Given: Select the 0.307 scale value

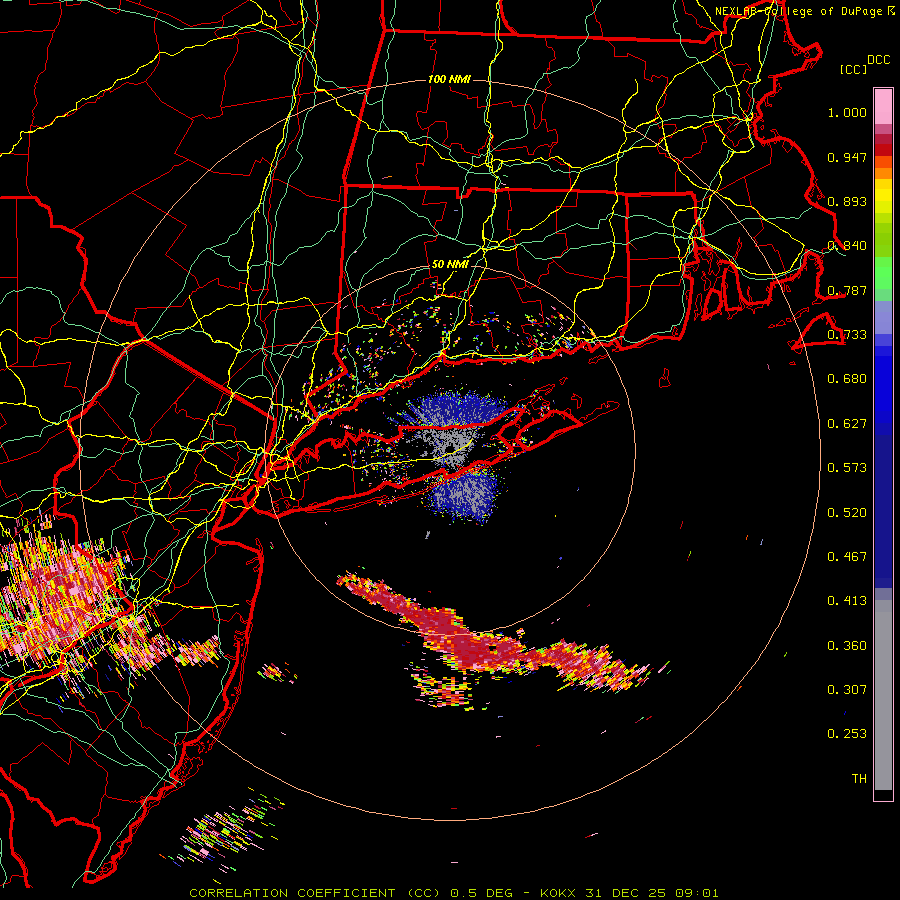Looking at the screenshot, I should point(847,690).
